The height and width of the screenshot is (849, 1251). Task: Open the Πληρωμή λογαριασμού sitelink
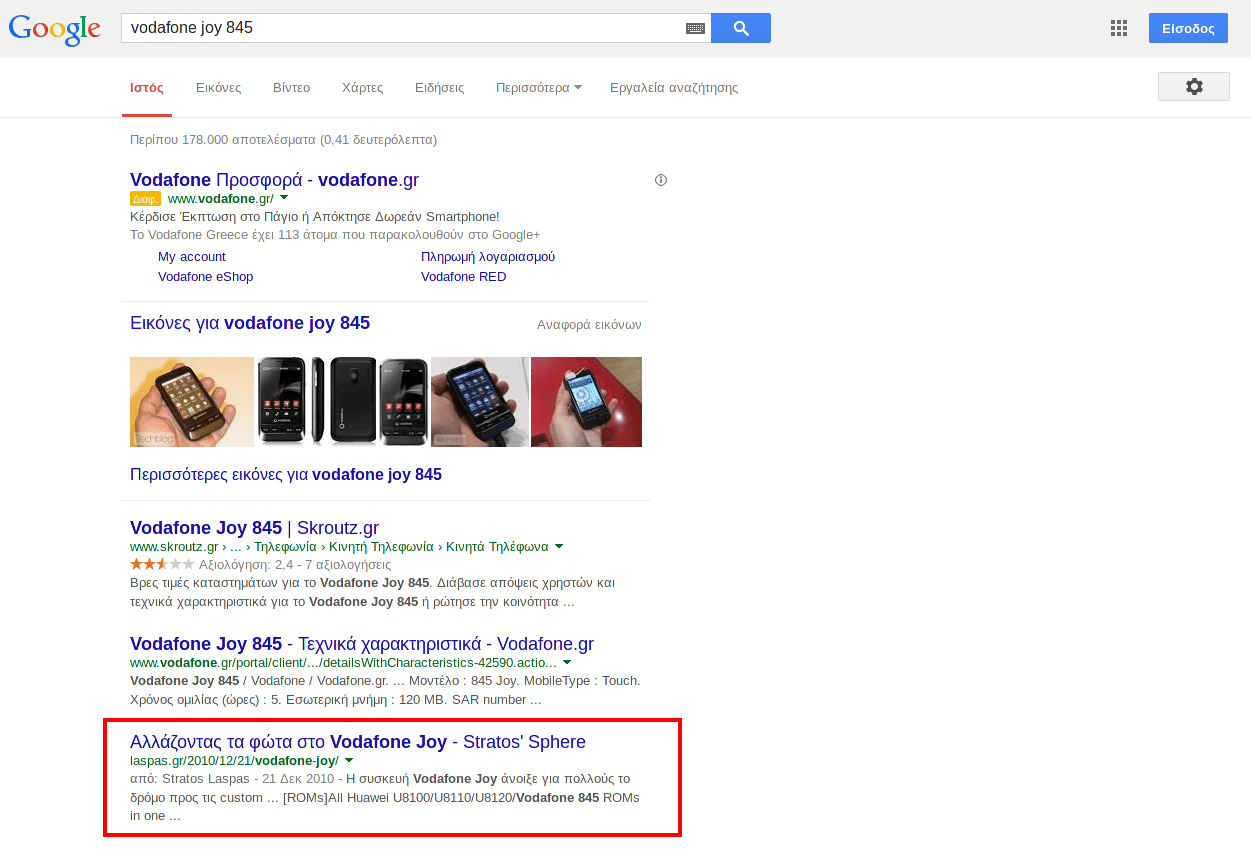point(488,257)
